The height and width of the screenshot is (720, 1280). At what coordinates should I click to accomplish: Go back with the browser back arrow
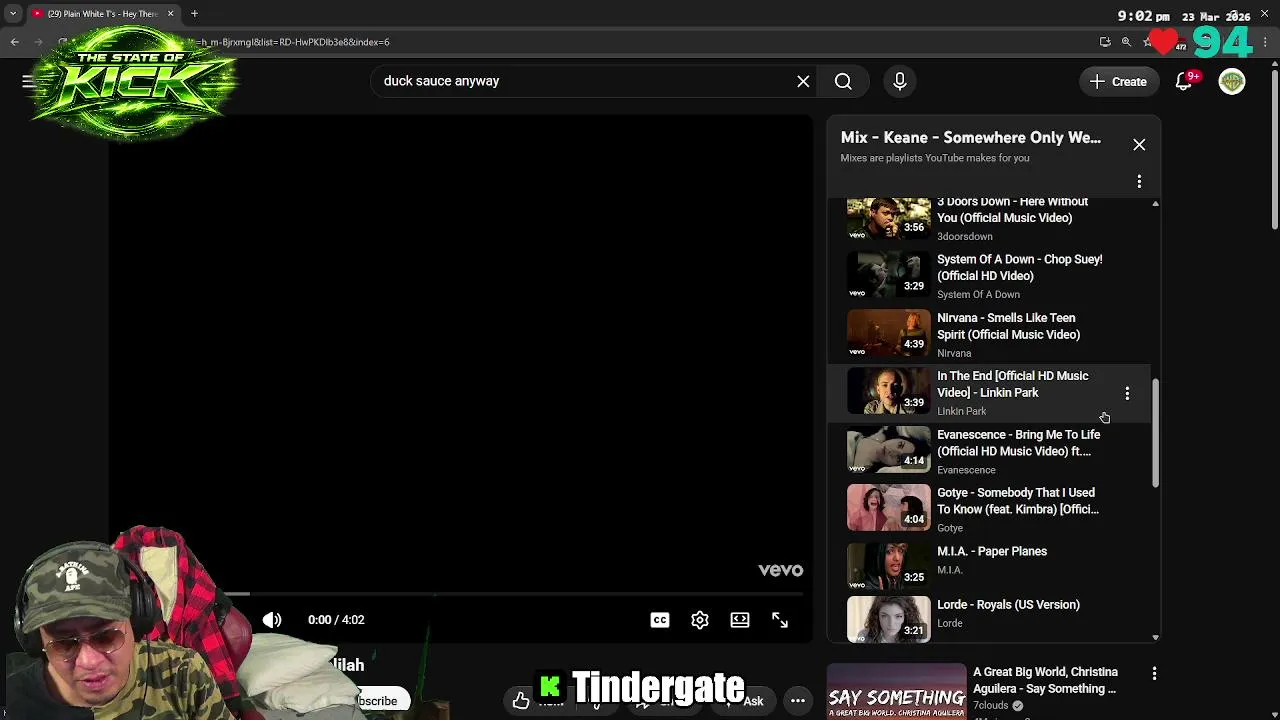tap(14, 42)
